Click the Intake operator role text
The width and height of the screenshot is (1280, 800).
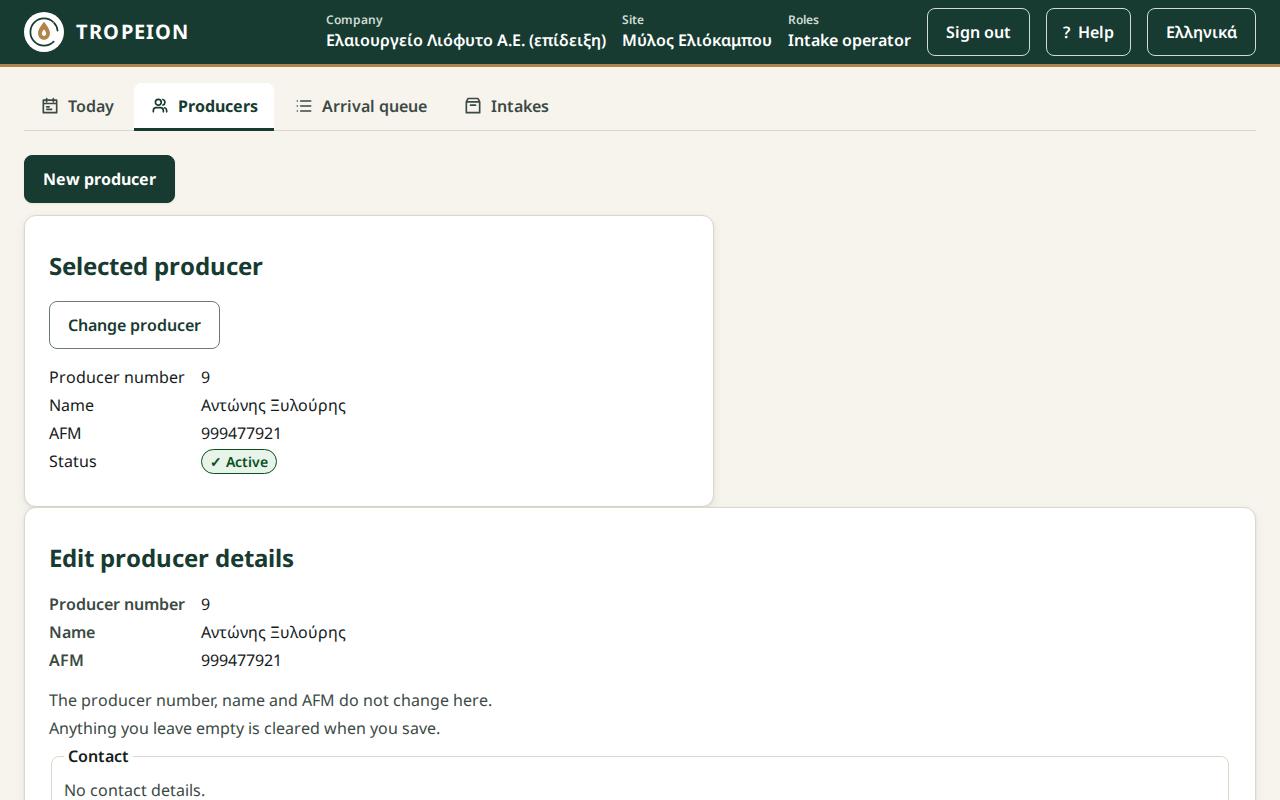[x=849, y=41]
